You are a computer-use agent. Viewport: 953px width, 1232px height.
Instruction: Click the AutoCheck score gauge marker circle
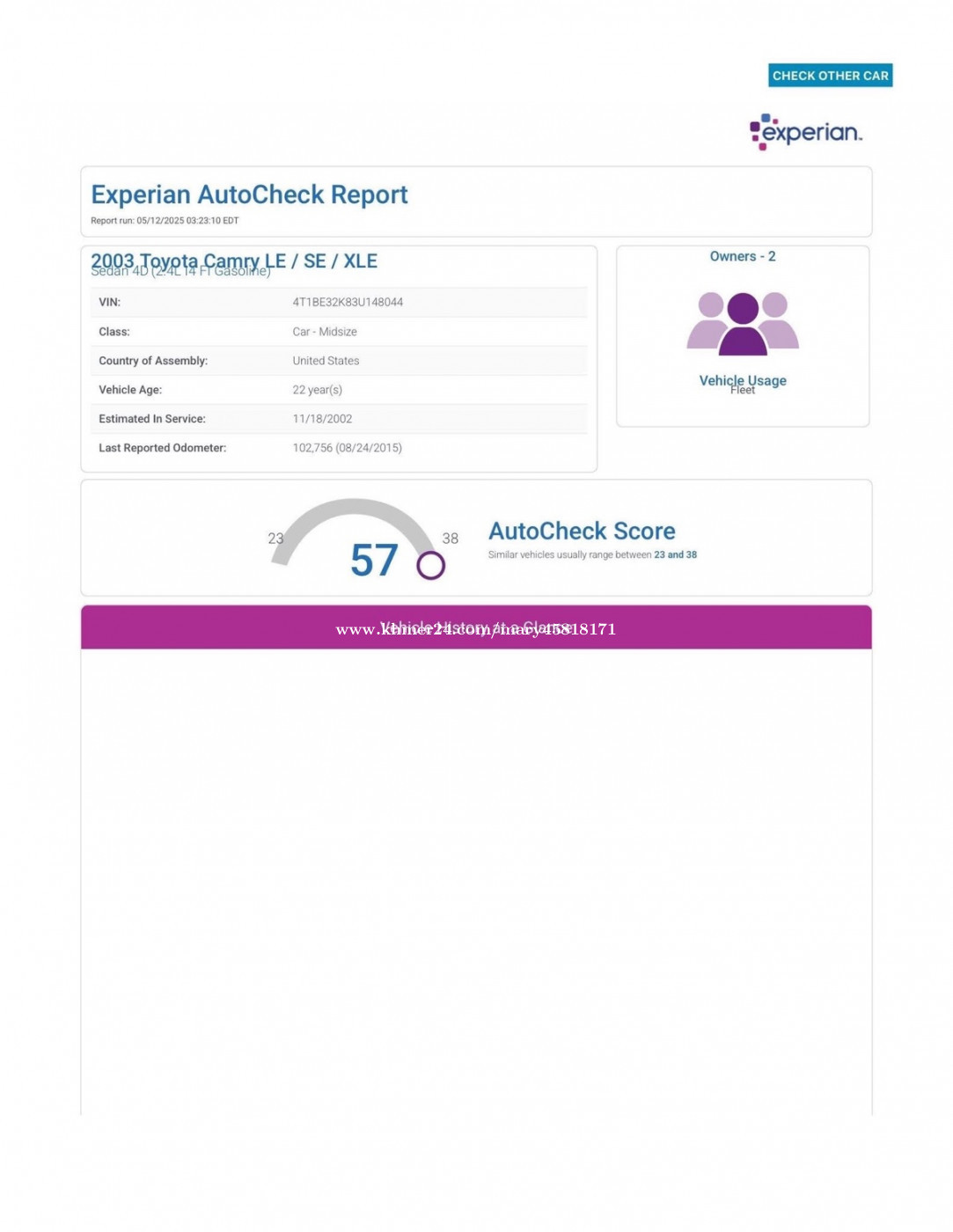430,565
